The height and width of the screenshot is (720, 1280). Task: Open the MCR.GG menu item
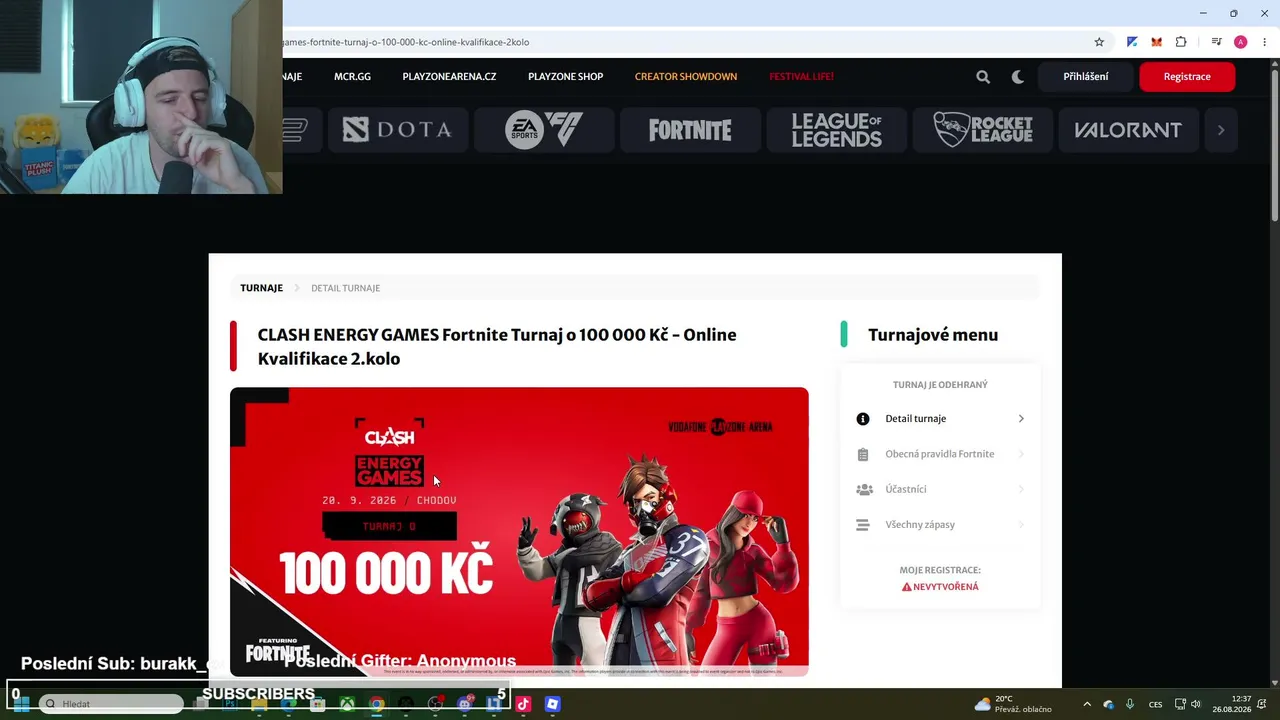pos(352,77)
